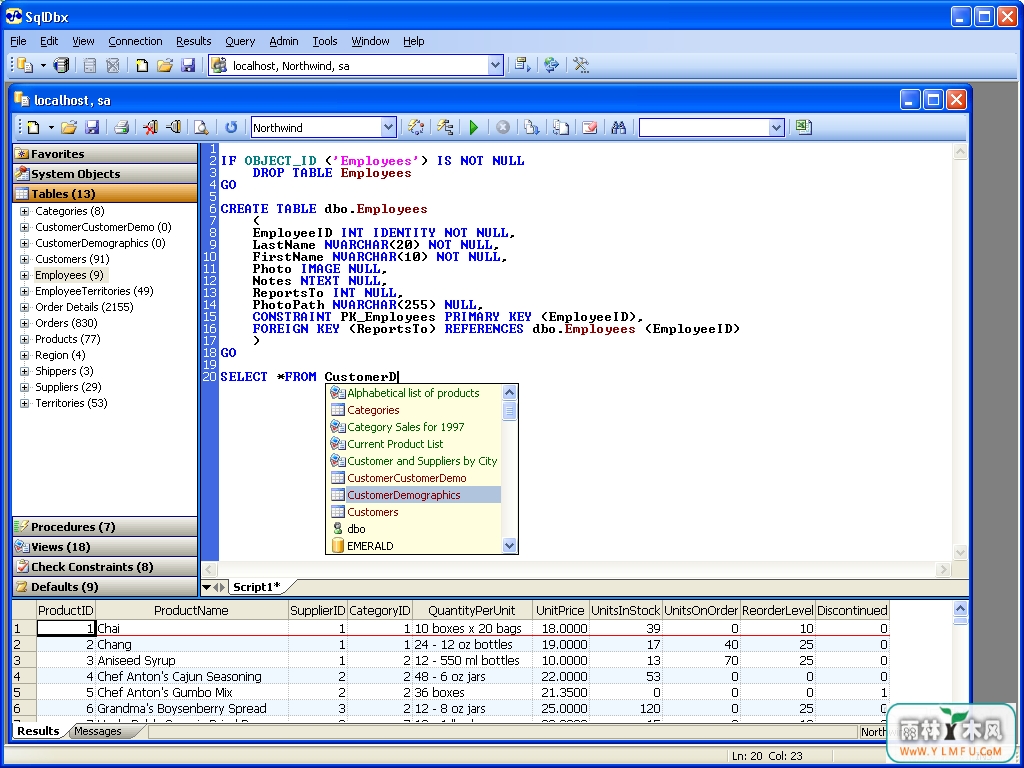The width and height of the screenshot is (1024, 768).
Task: Expand the Territories (53) table node
Action: [24, 403]
